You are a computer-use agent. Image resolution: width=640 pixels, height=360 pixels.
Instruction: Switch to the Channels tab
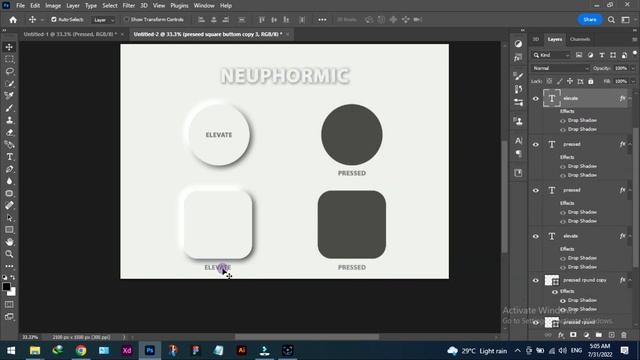coord(580,40)
